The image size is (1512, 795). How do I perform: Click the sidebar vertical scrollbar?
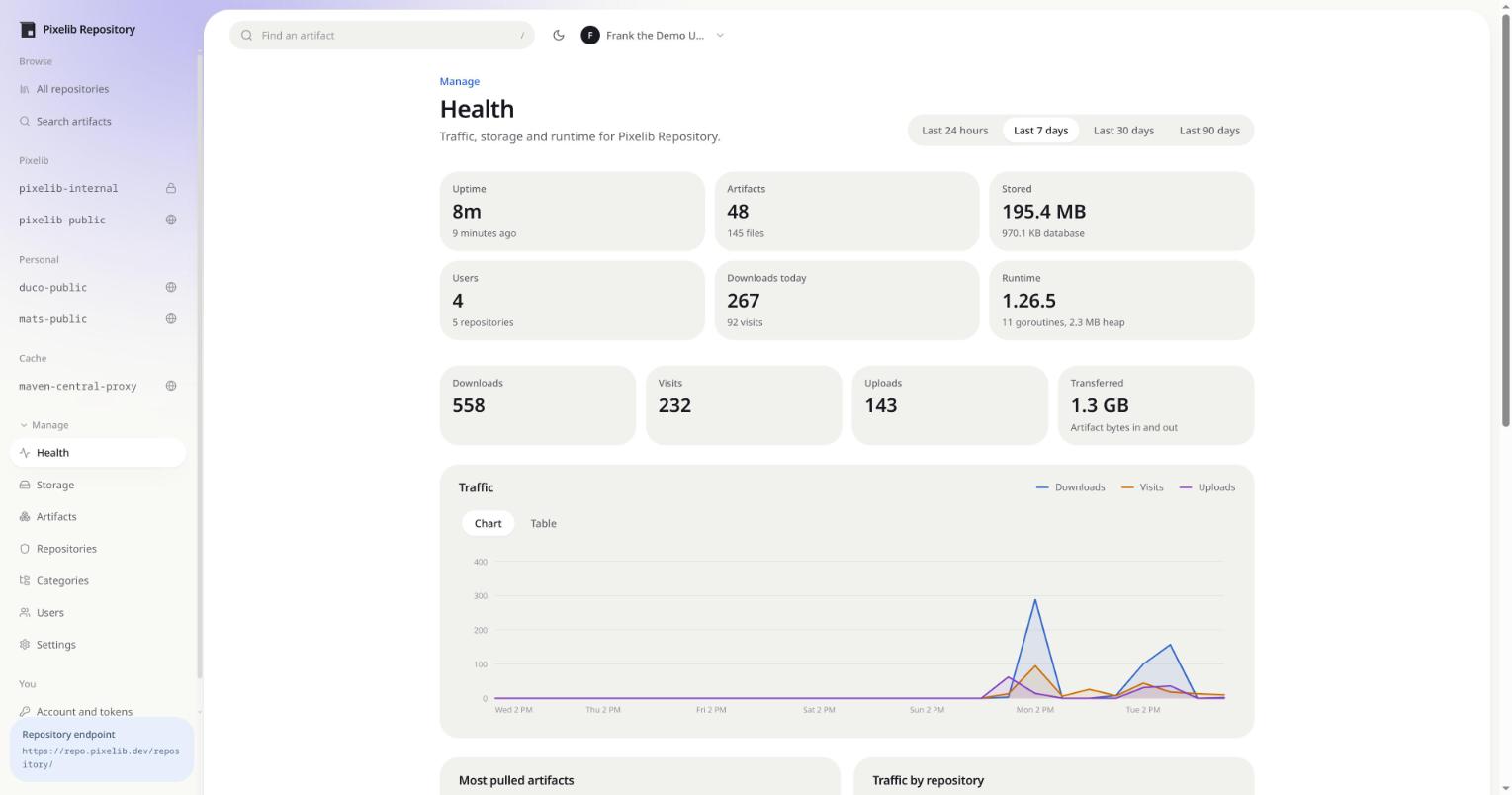pos(198,366)
